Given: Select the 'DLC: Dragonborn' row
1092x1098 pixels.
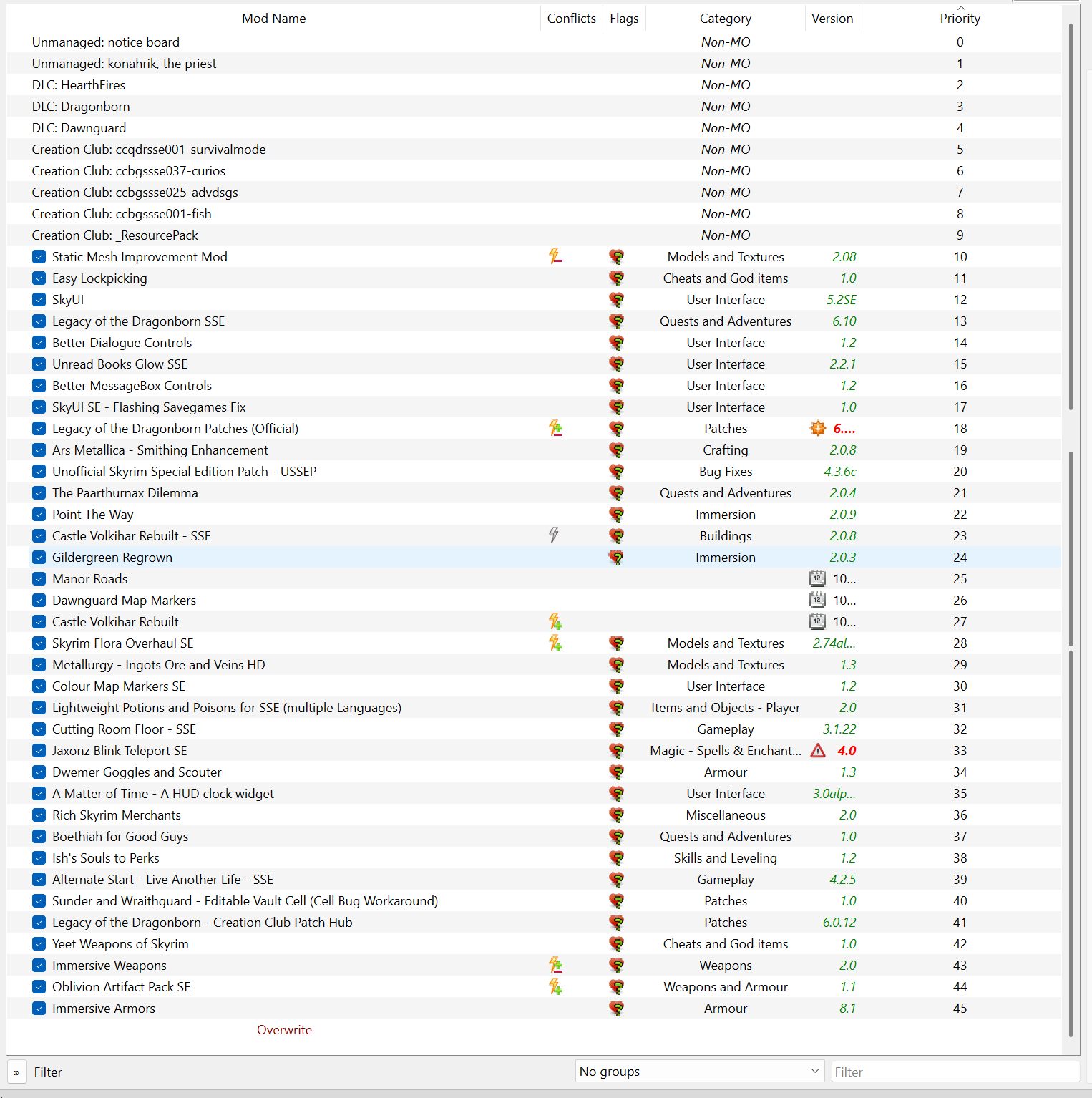Looking at the screenshot, I should pos(534,106).
